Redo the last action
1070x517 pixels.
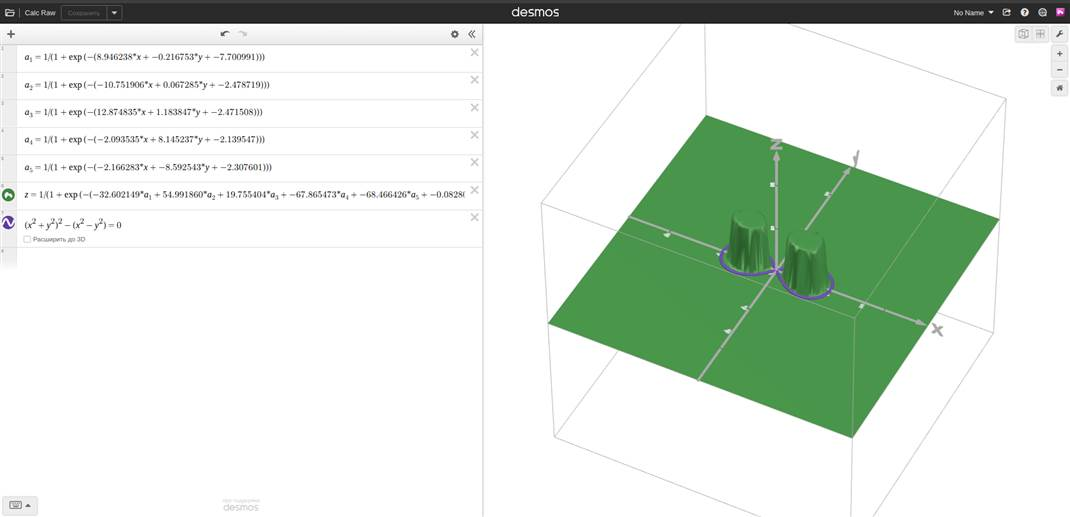242,33
